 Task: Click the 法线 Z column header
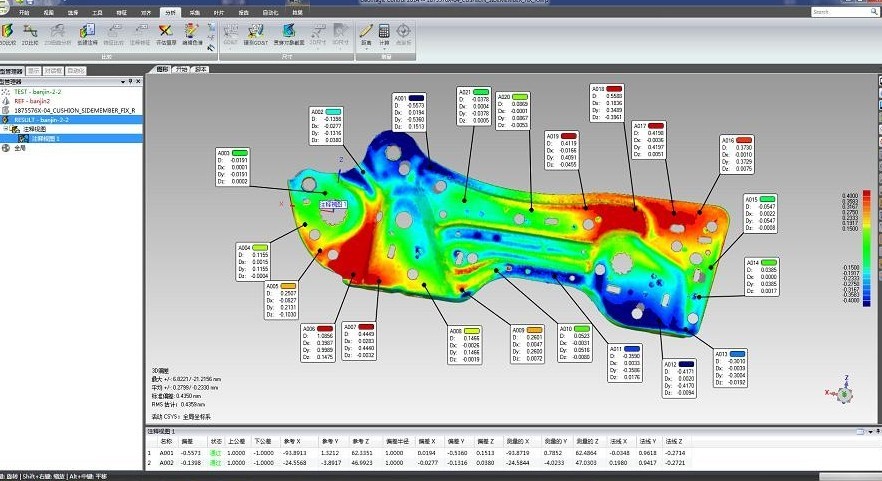[x=674, y=442]
